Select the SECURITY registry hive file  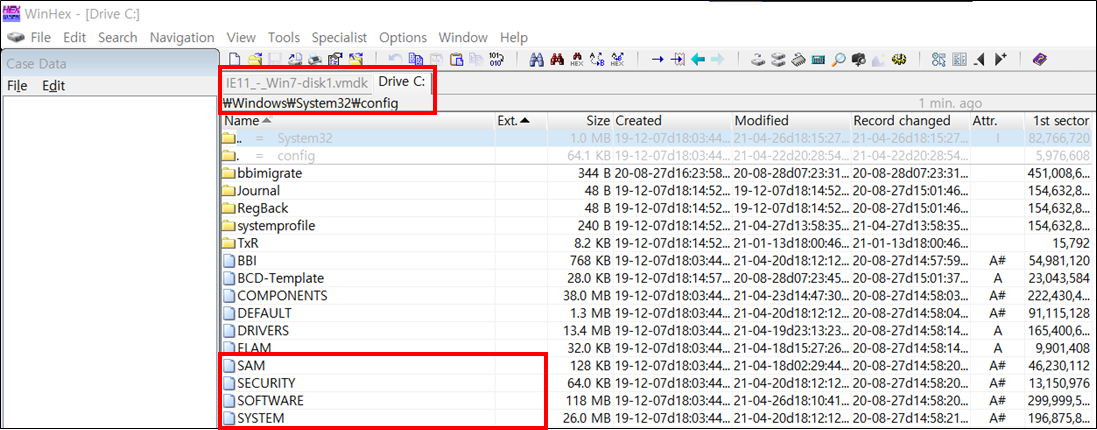click(x=658, y=383)
